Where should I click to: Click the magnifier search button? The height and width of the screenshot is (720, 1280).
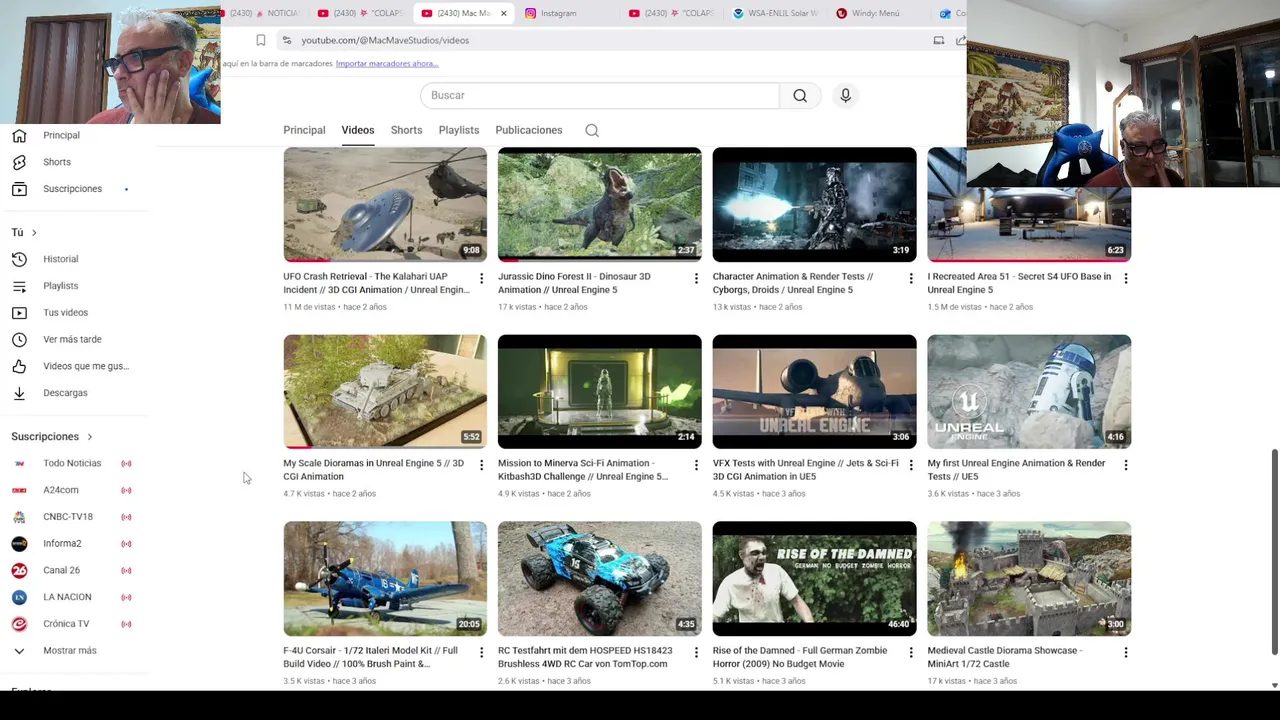(x=800, y=95)
